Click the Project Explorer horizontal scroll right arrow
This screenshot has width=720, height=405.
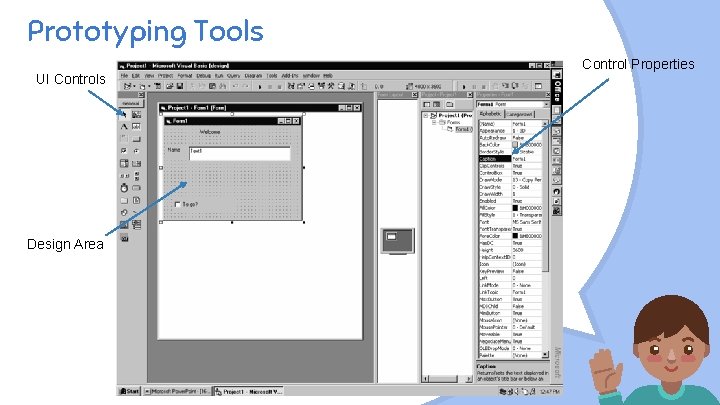(468, 379)
